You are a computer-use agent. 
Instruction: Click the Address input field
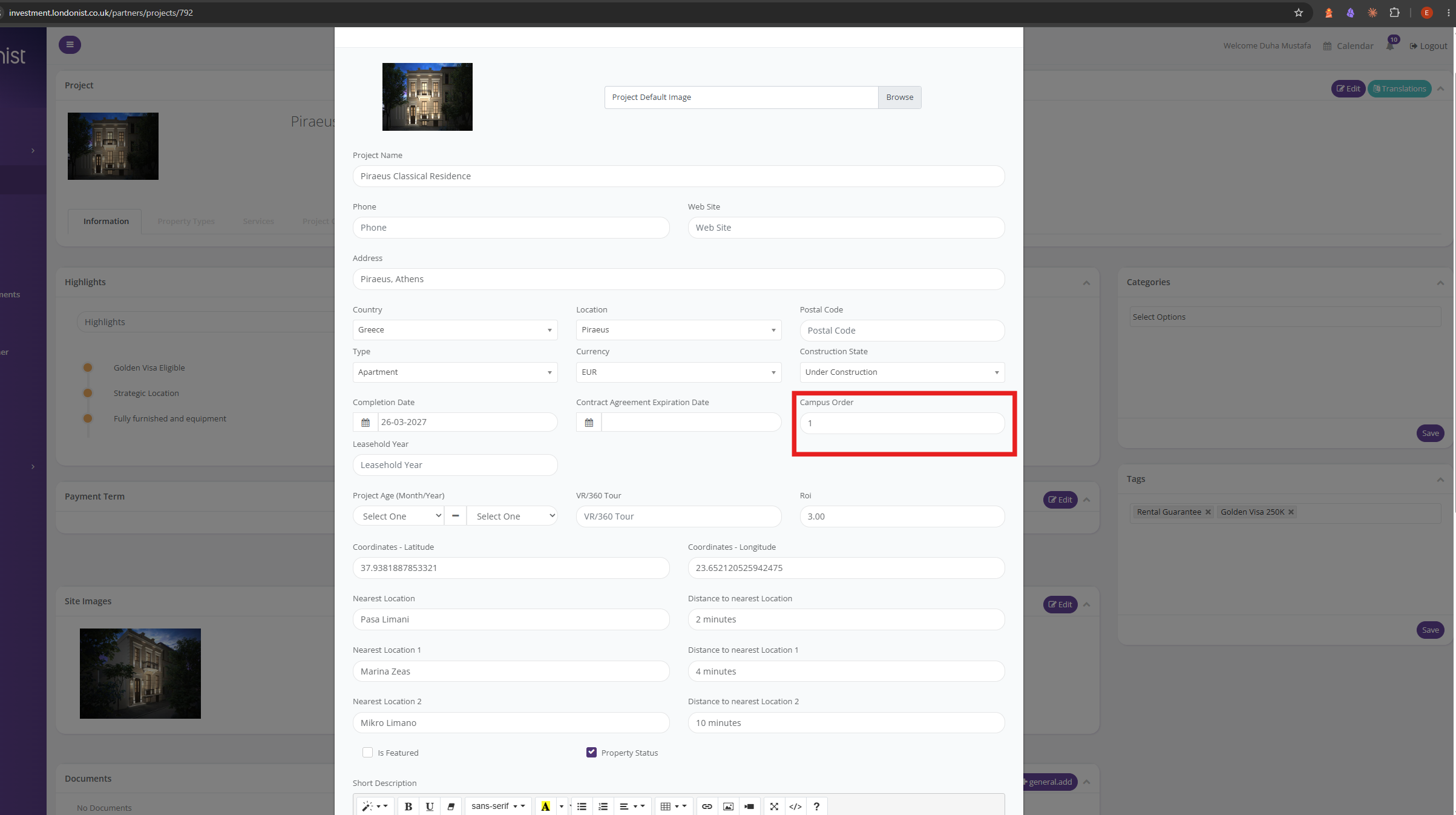(678, 279)
